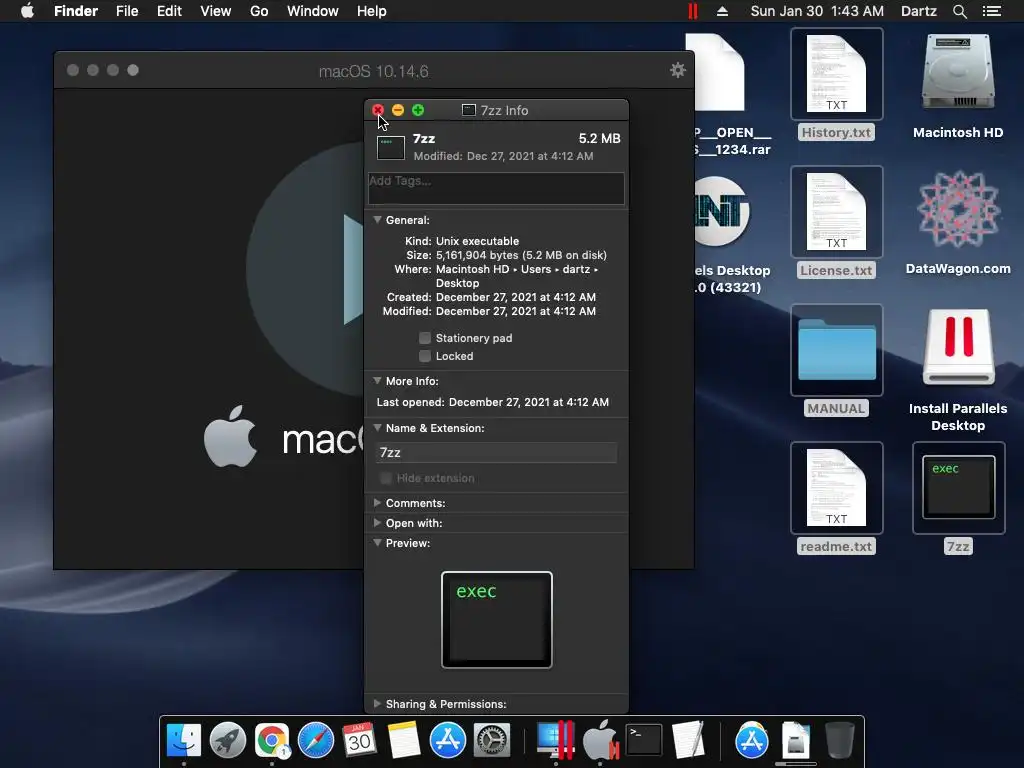Open the View menu

click(216, 11)
